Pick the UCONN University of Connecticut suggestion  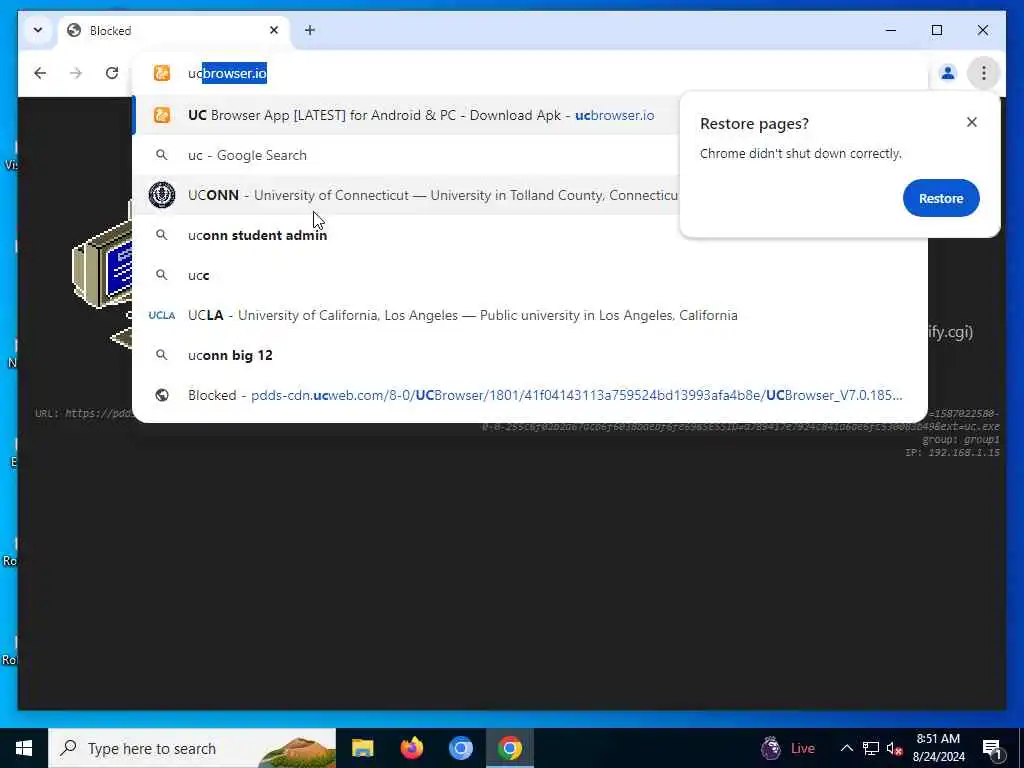[x=405, y=195]
